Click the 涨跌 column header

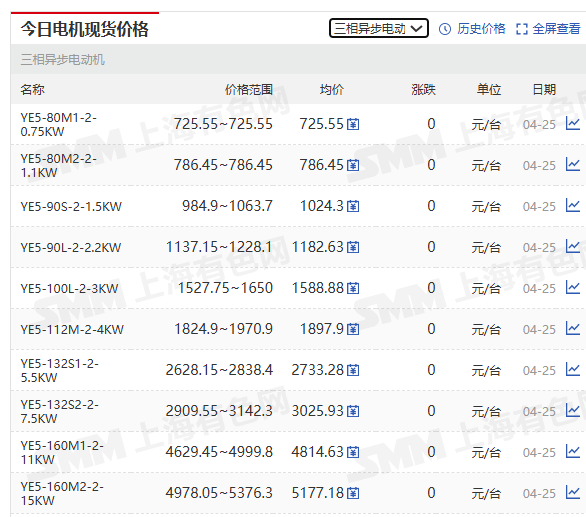[423, 90]
